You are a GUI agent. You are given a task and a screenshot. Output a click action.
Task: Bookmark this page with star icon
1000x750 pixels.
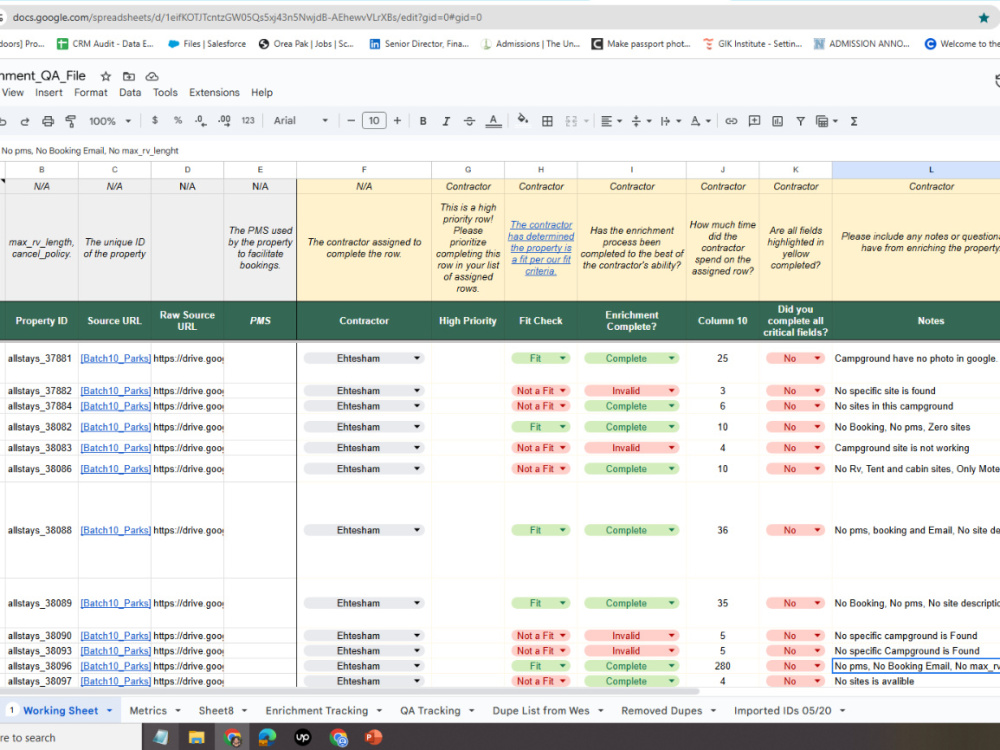tap(983, 18)
